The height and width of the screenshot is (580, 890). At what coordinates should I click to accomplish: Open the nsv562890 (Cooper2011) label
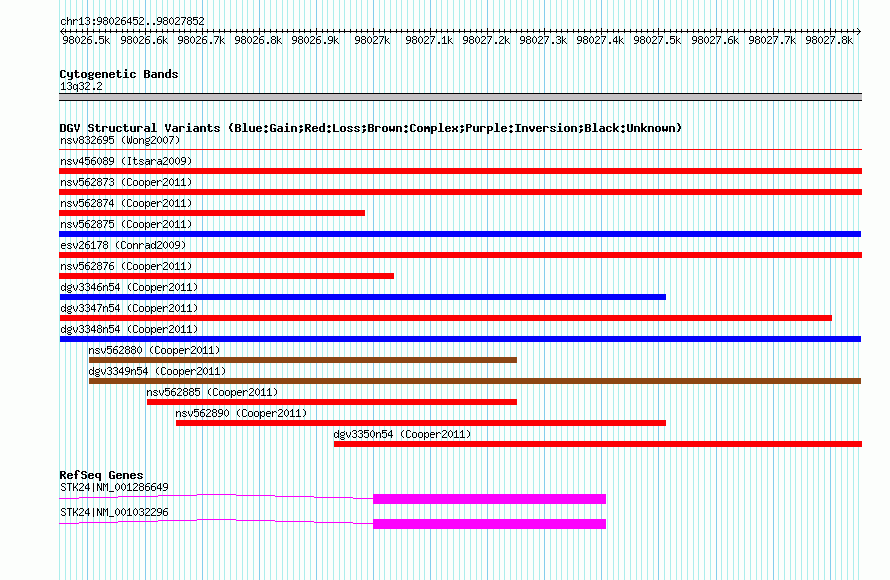coord(241,413)
